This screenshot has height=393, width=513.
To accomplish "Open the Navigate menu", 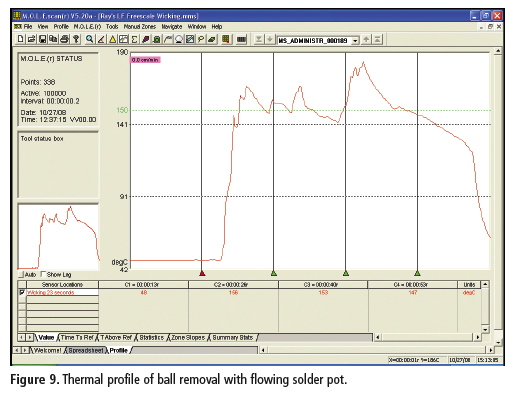I will tap(172, 26).
